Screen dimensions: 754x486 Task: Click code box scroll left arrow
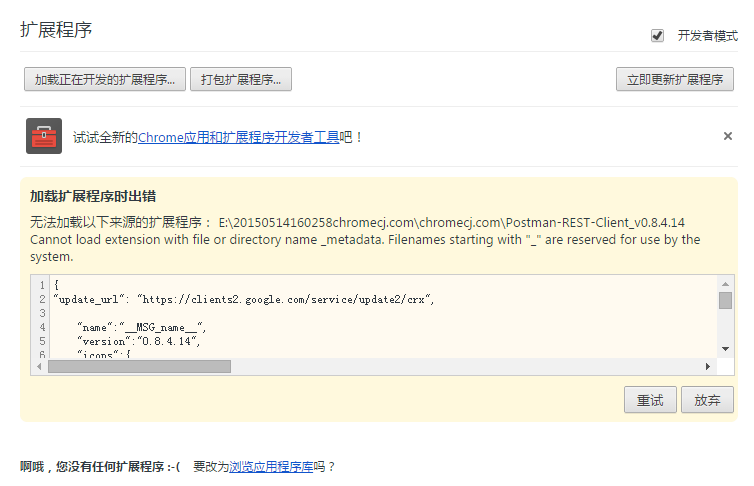[39, 367]
